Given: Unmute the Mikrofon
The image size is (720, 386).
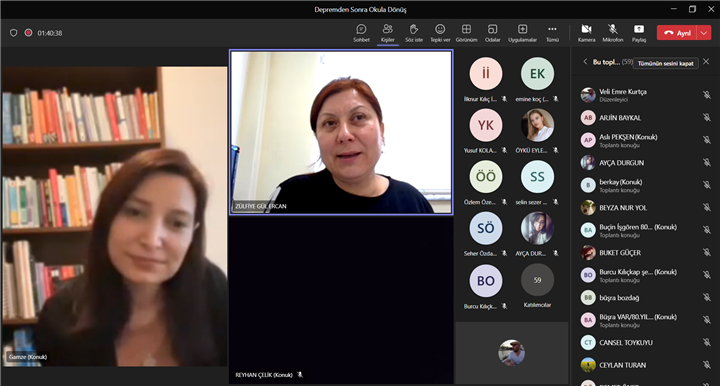Looking at the screenshot, I should click(x=613, y=33).
